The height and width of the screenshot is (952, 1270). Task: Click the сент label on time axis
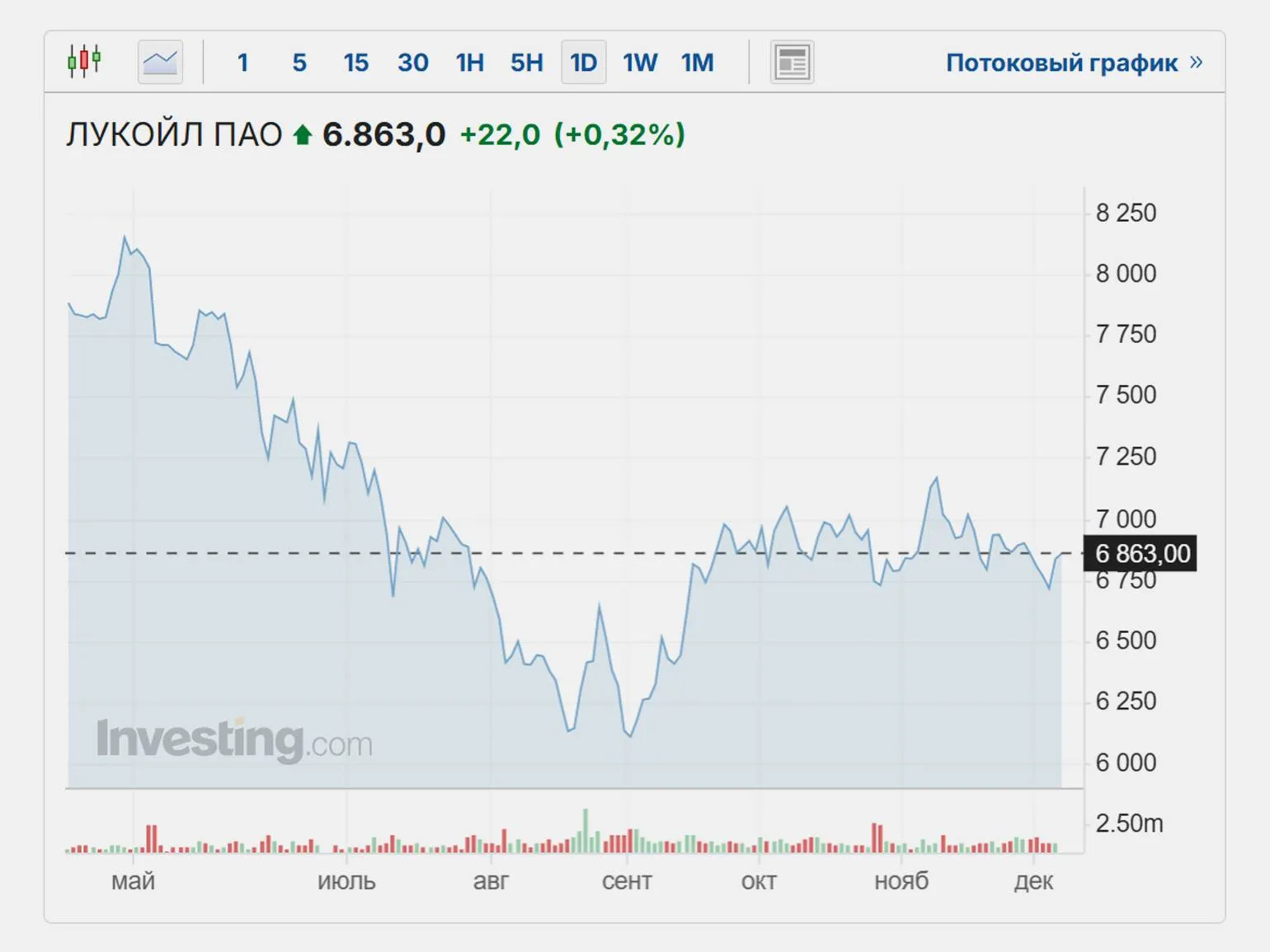627,881
